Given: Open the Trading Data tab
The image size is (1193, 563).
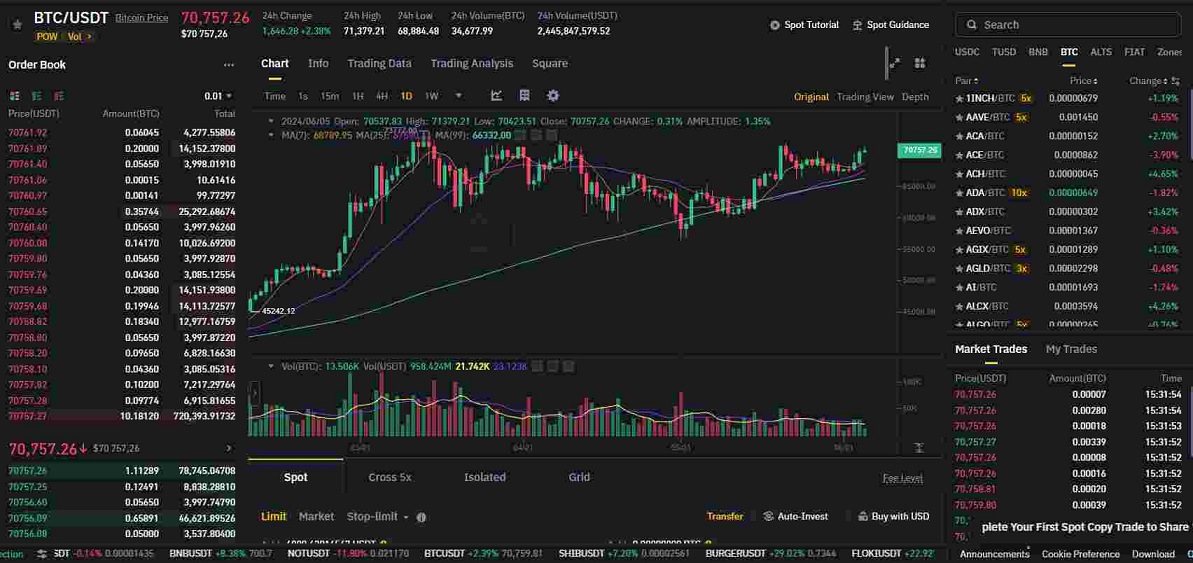Looking at the screenshot, I should [379, 64].
